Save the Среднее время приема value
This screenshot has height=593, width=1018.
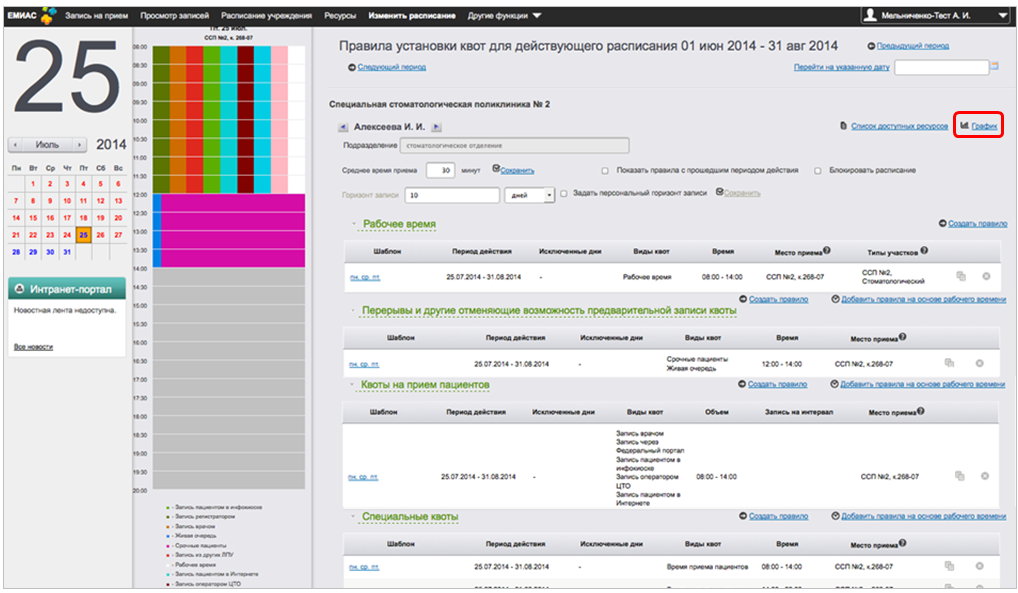517,171
